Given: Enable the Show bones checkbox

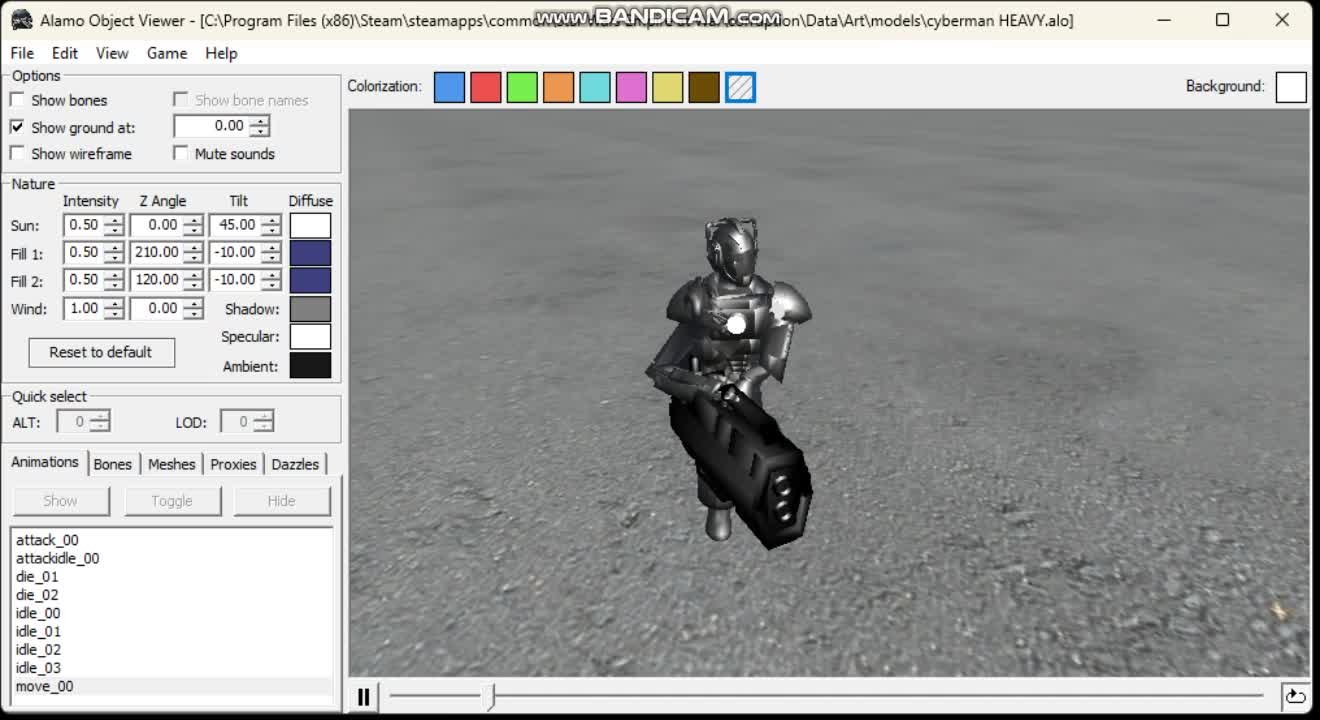Looking at the screenshot, I should (x=17, y=99).
